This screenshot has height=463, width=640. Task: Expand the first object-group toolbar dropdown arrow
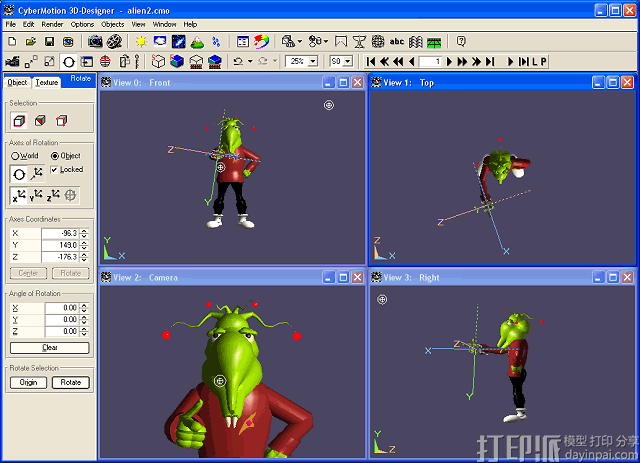pyautogui.click(x=300, y=42)
